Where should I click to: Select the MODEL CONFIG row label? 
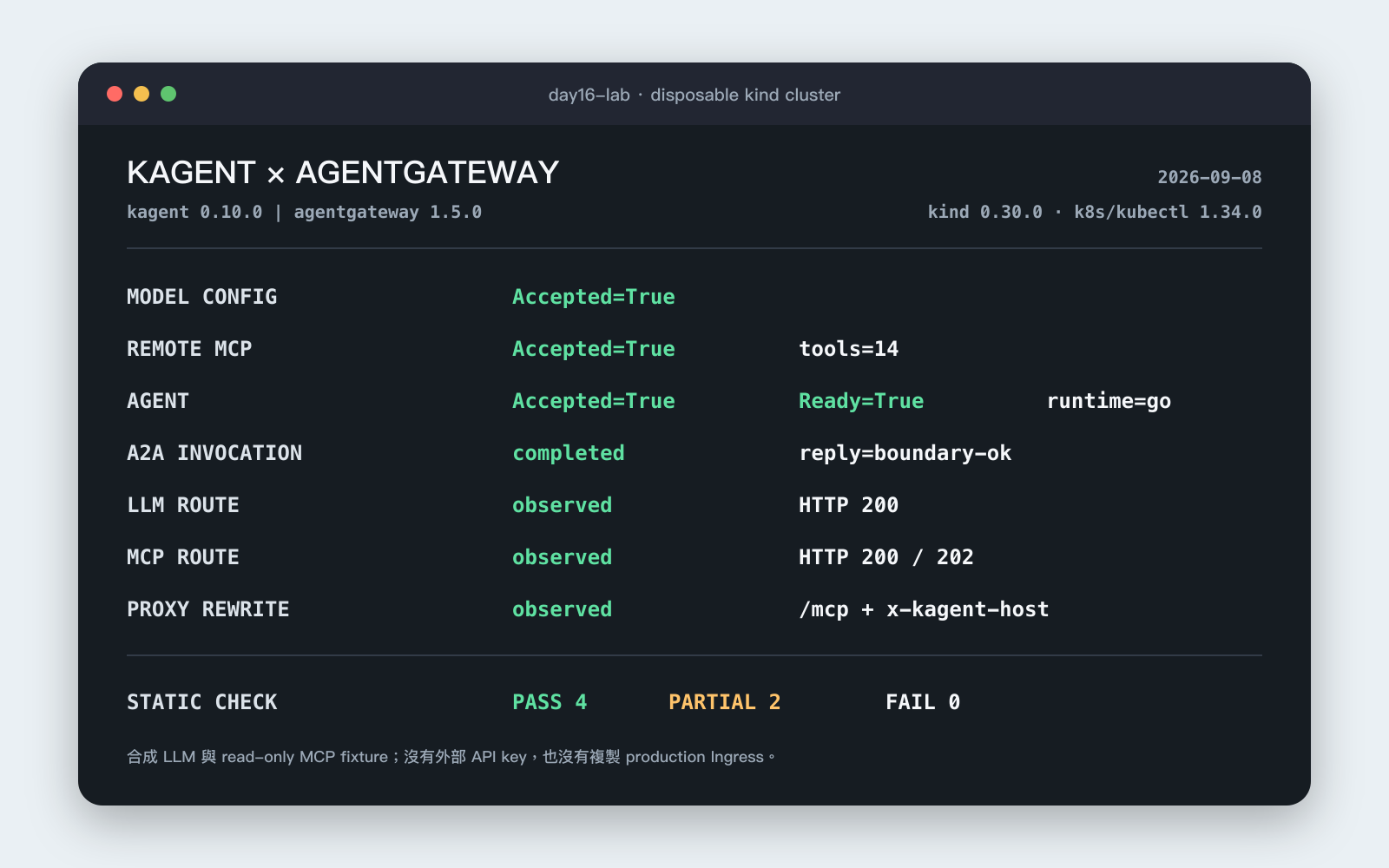tap(202, 297)
